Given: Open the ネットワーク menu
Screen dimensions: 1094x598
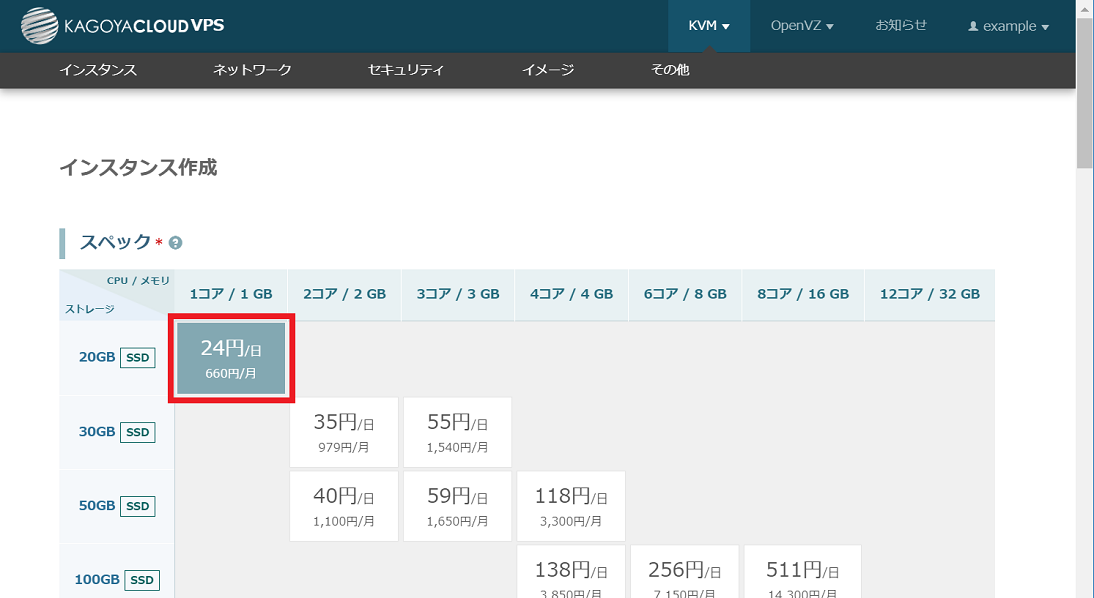Looking at the screenshot, I should [252, 70].
